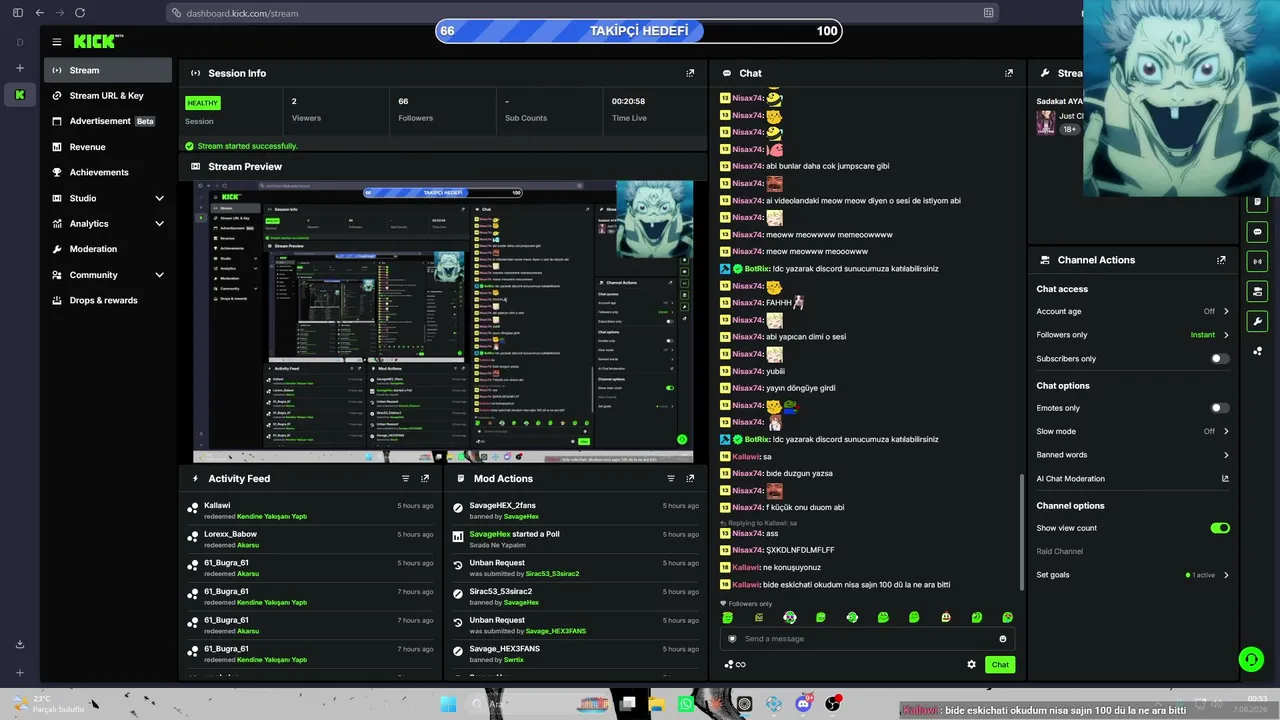
Task: Click the Kick logo in the header
Action: [98, 41]
